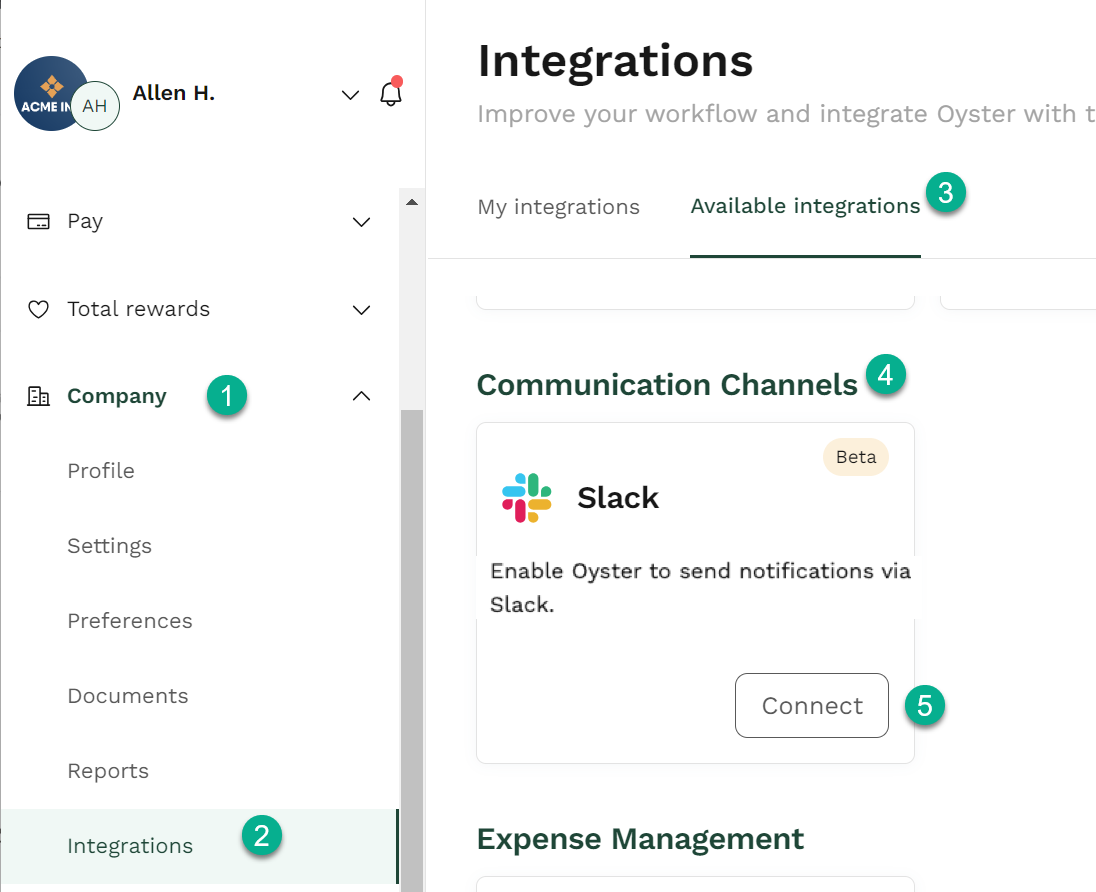Image resolution: width=1096 pixels, height=892 pixels.
Task: Open the Reports page
Action: [x=107, y=770]
